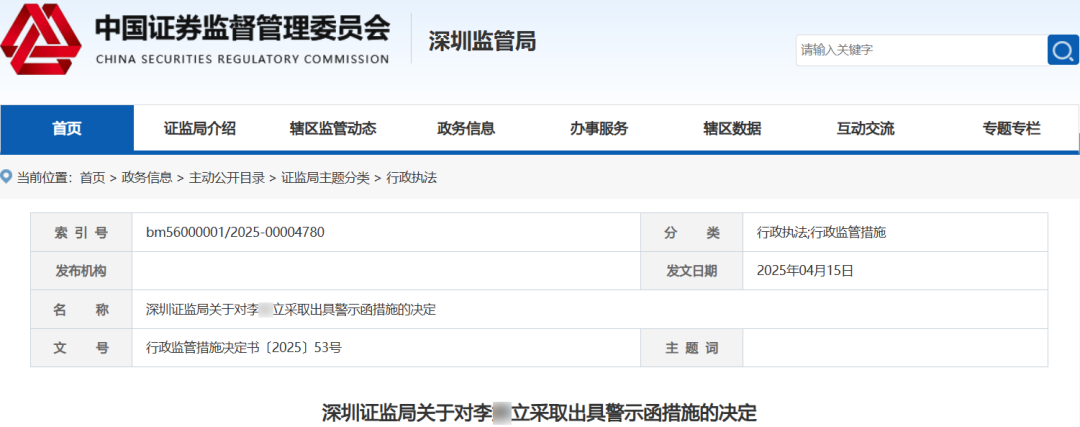Click the 主动公开目录 breadcrumb link

tap(227, 178)
